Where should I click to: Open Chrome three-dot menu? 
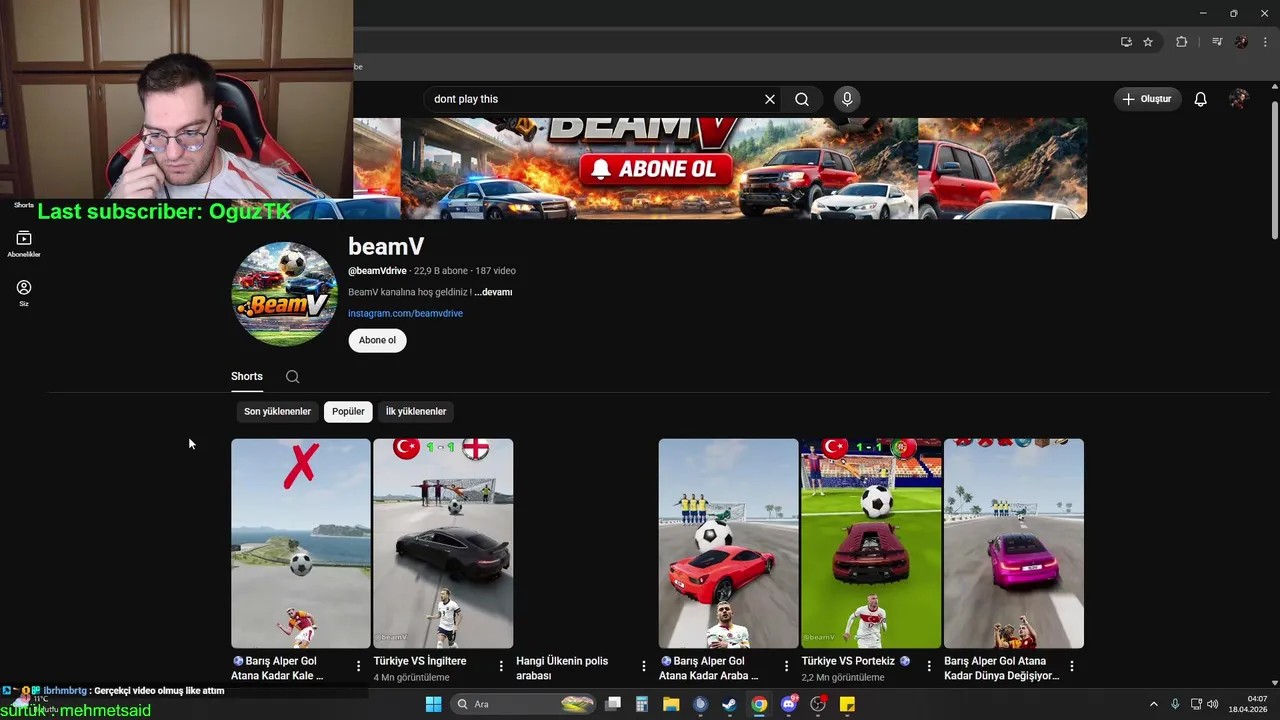click(x=1265, y=42)
